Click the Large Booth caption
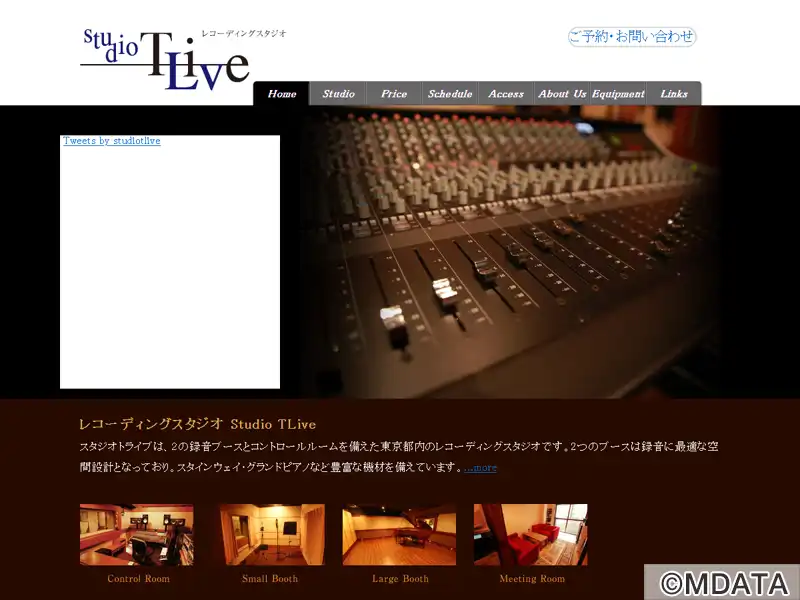This screenshot has width=800, height=600. coord(401,579)
